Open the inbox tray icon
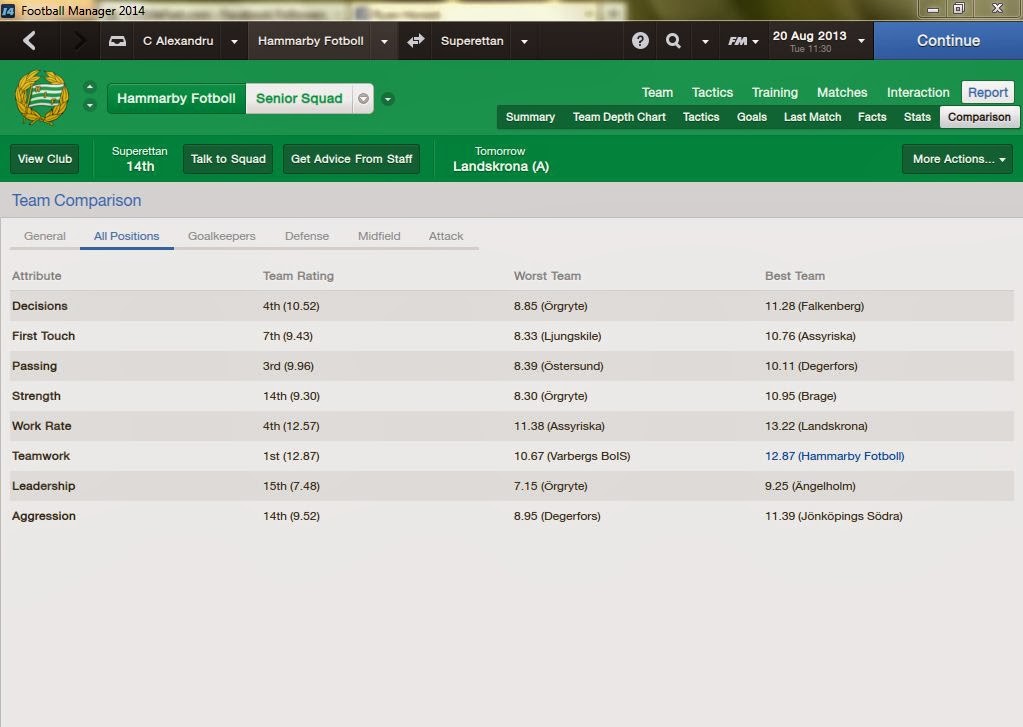Viewport: 1023px width, 727px height. (x=117, y=41)
